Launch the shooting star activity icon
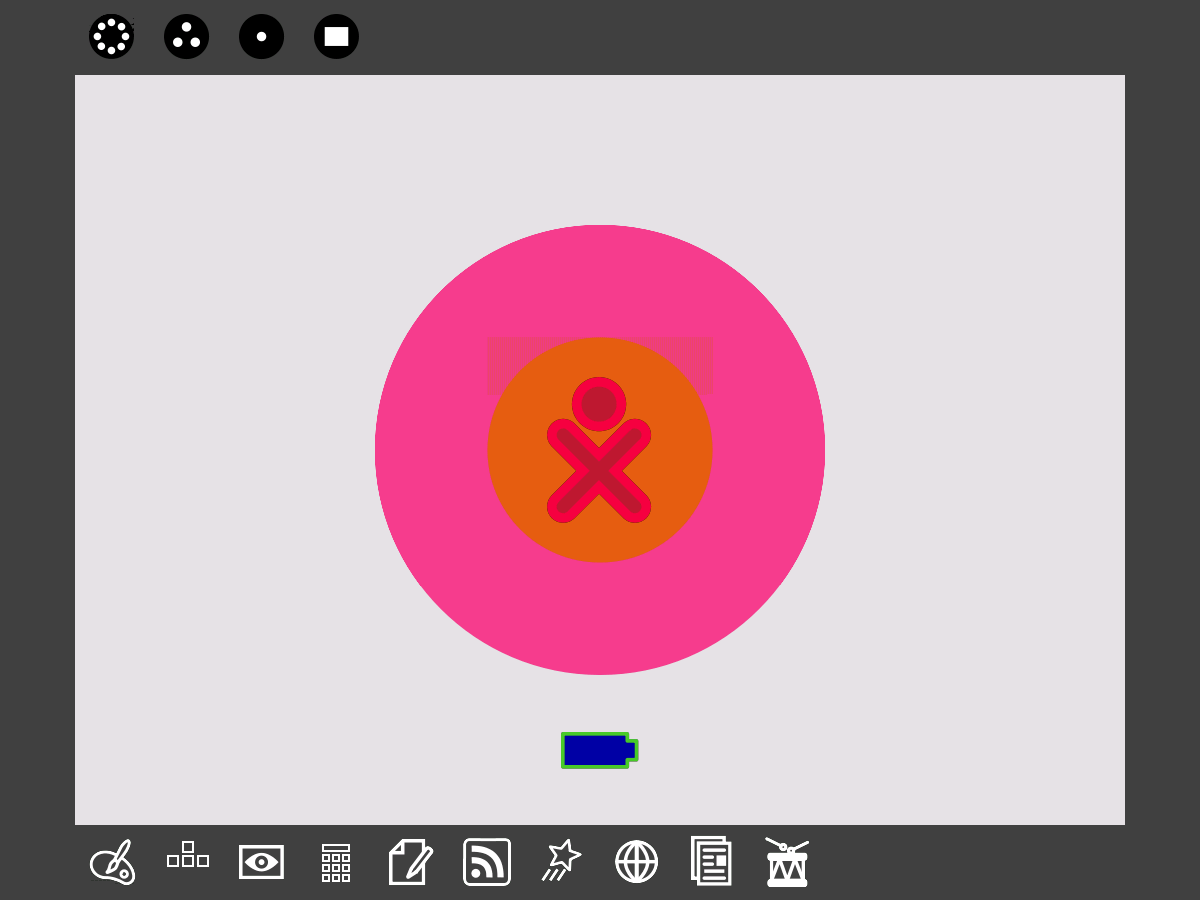 point(561,860)
